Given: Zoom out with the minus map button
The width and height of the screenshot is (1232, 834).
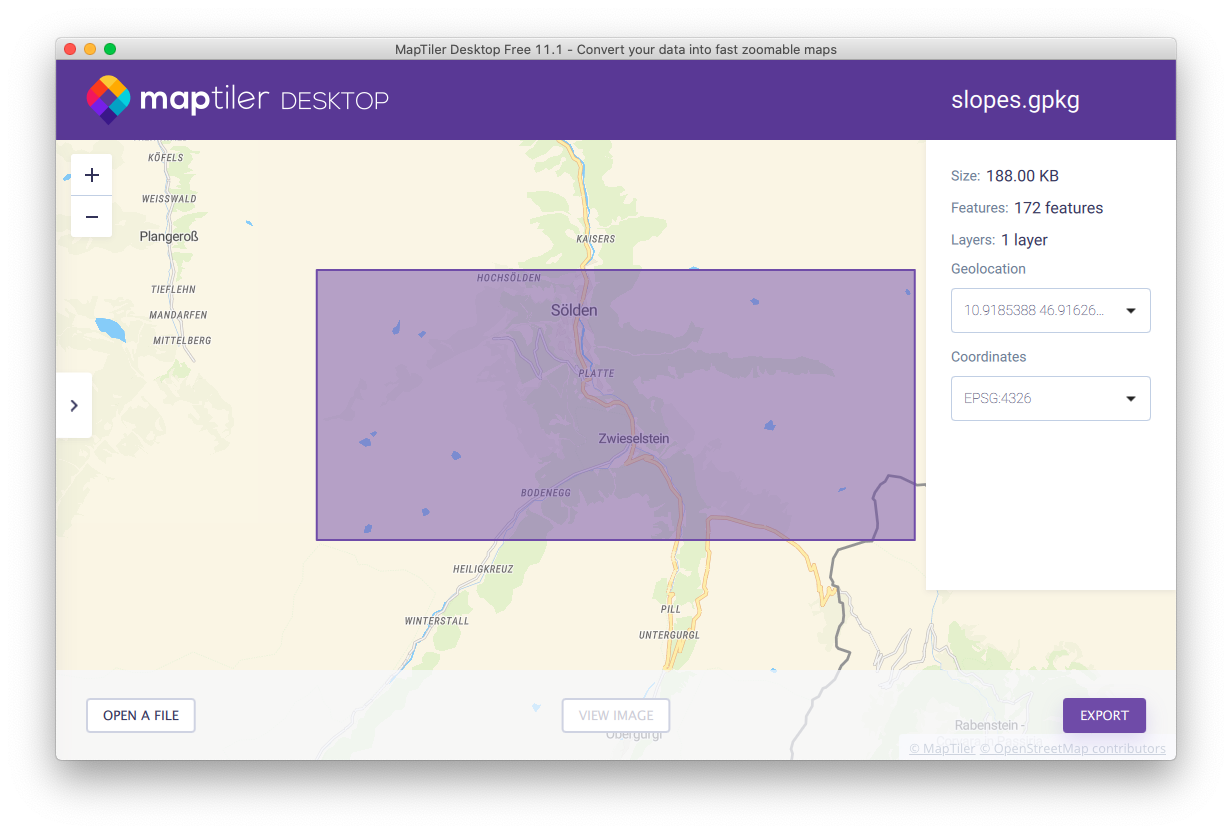Looking at the screenshot, I should coord(92,217).
